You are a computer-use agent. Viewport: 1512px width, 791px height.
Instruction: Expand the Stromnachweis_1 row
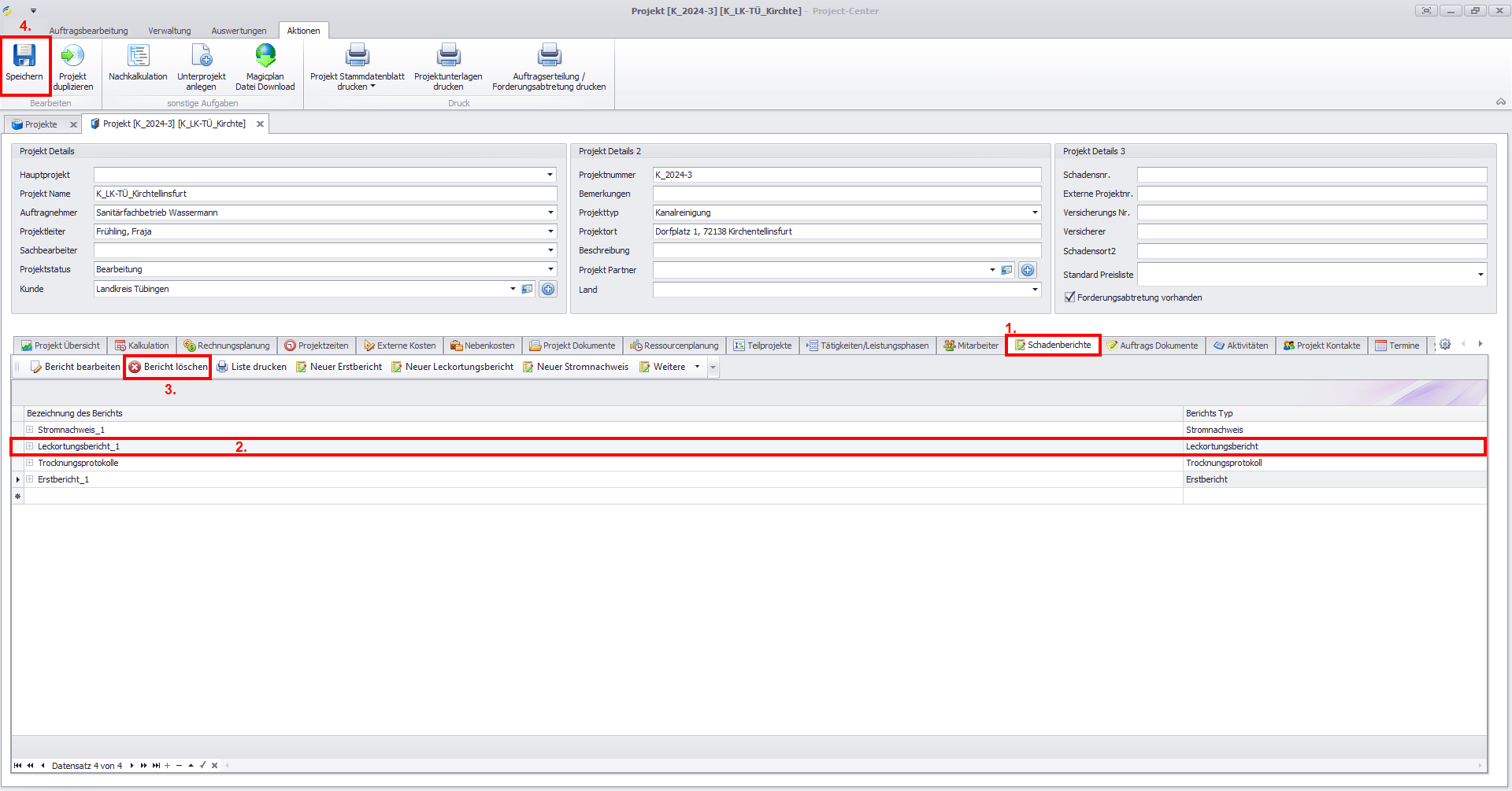30,430
